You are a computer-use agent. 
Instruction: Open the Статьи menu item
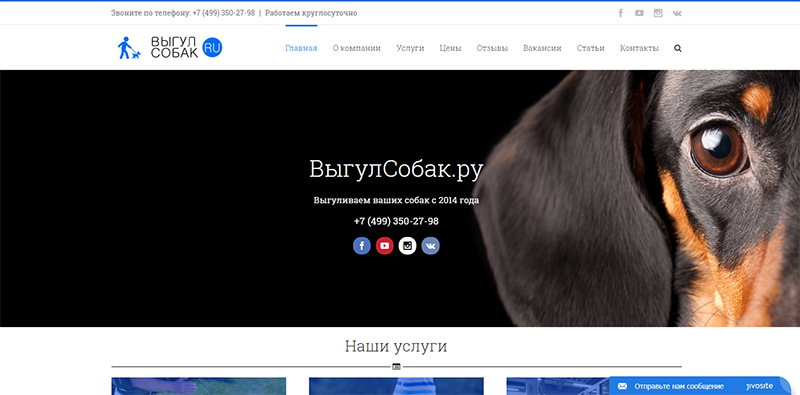pos(590,48)
